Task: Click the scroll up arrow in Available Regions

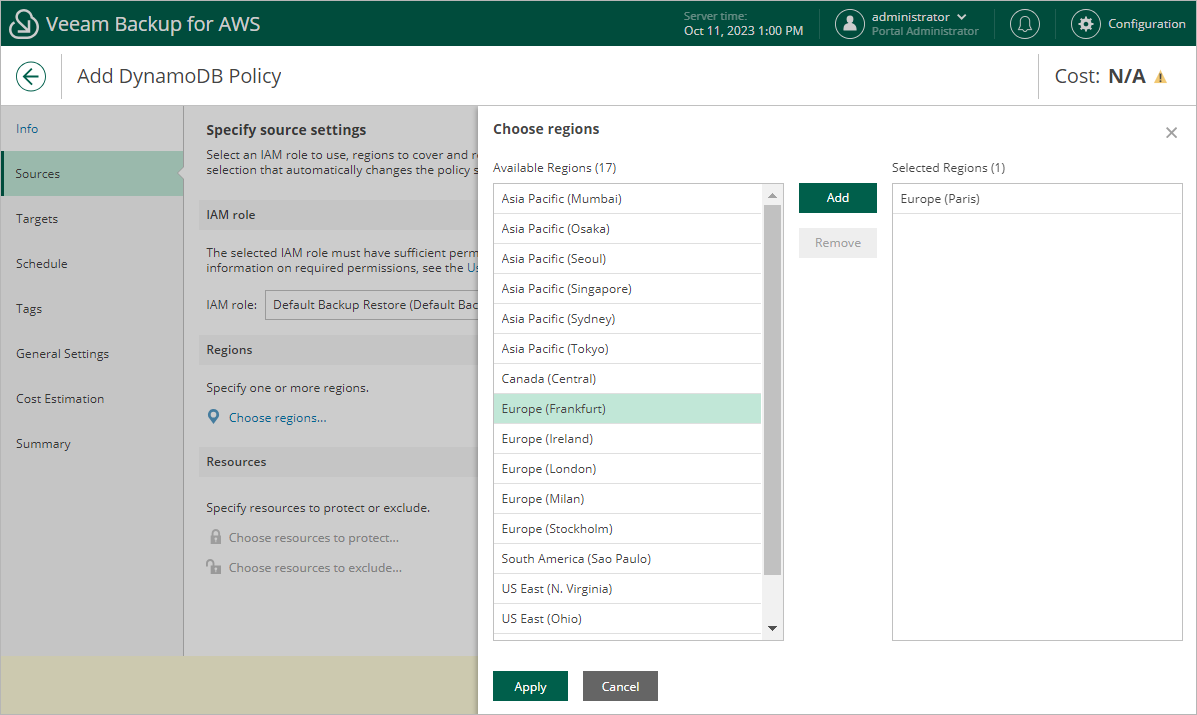Action: pos(772,195)
